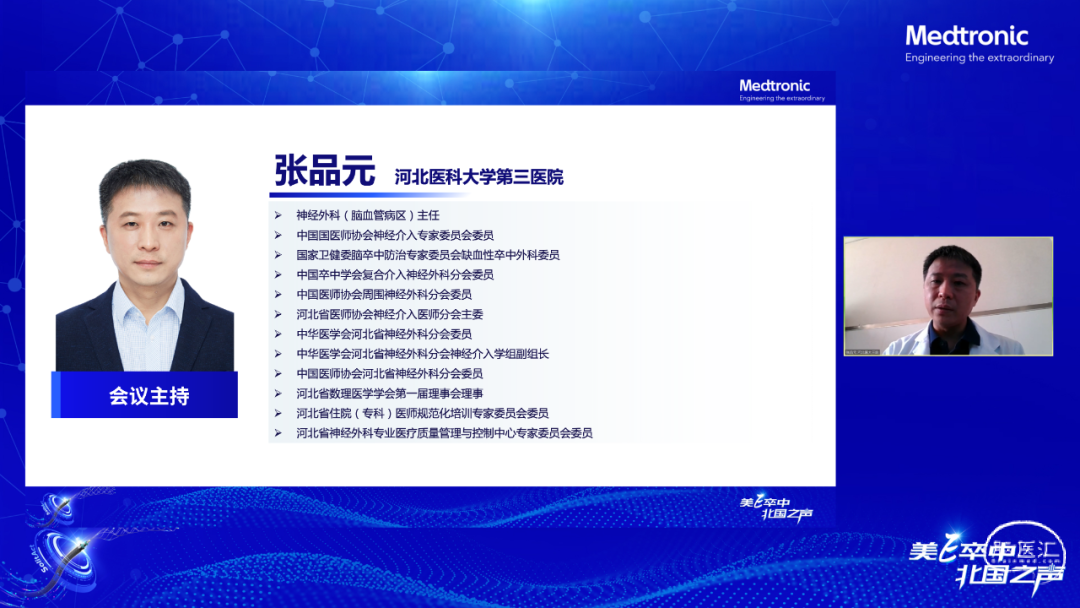Click the small Medtronic logo on the slide
The width and height of the screenshot is (1080, 608).
click(x=782, y=90)
